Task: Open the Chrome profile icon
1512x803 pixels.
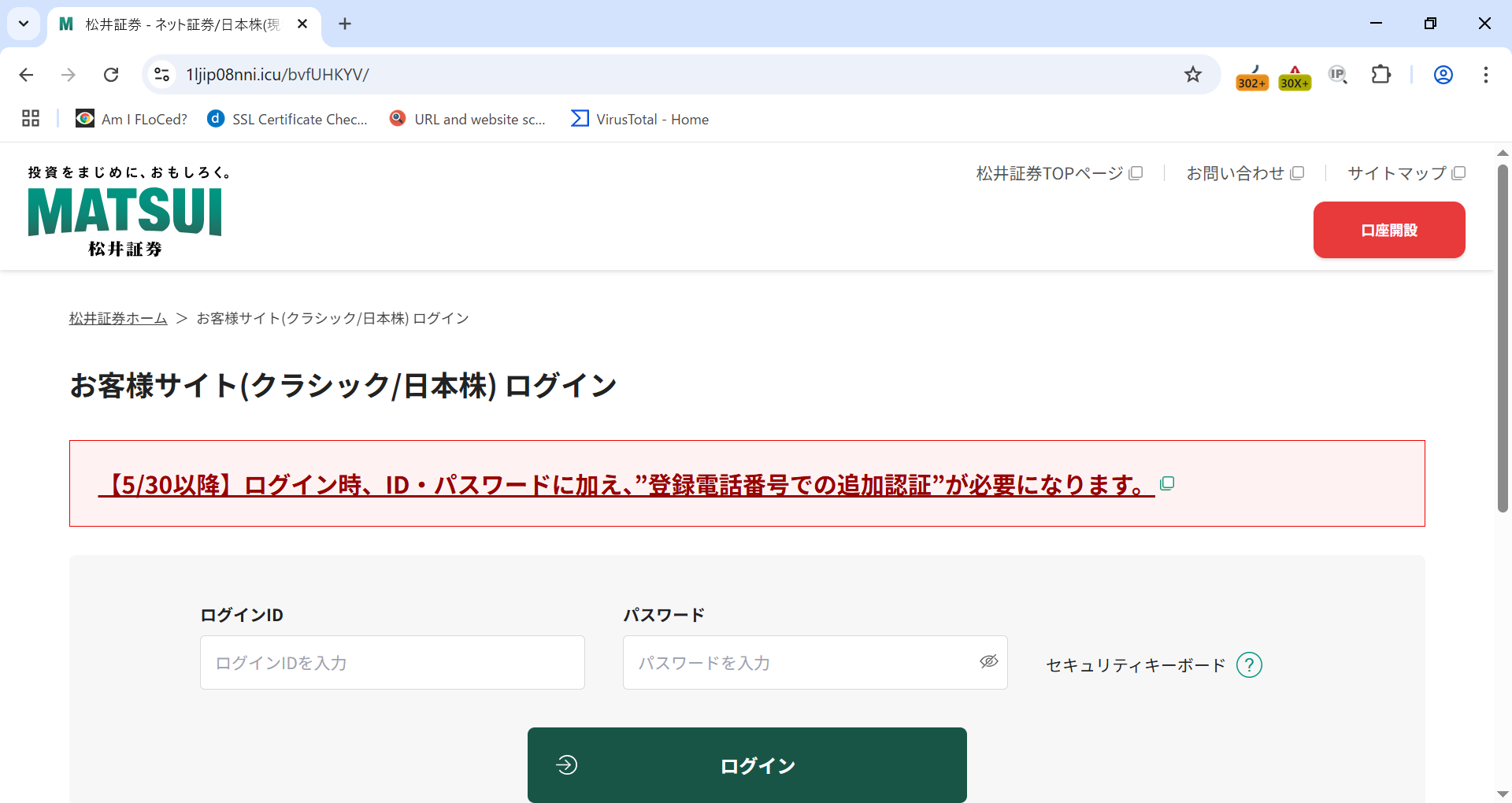Action: pos(1443,75)
